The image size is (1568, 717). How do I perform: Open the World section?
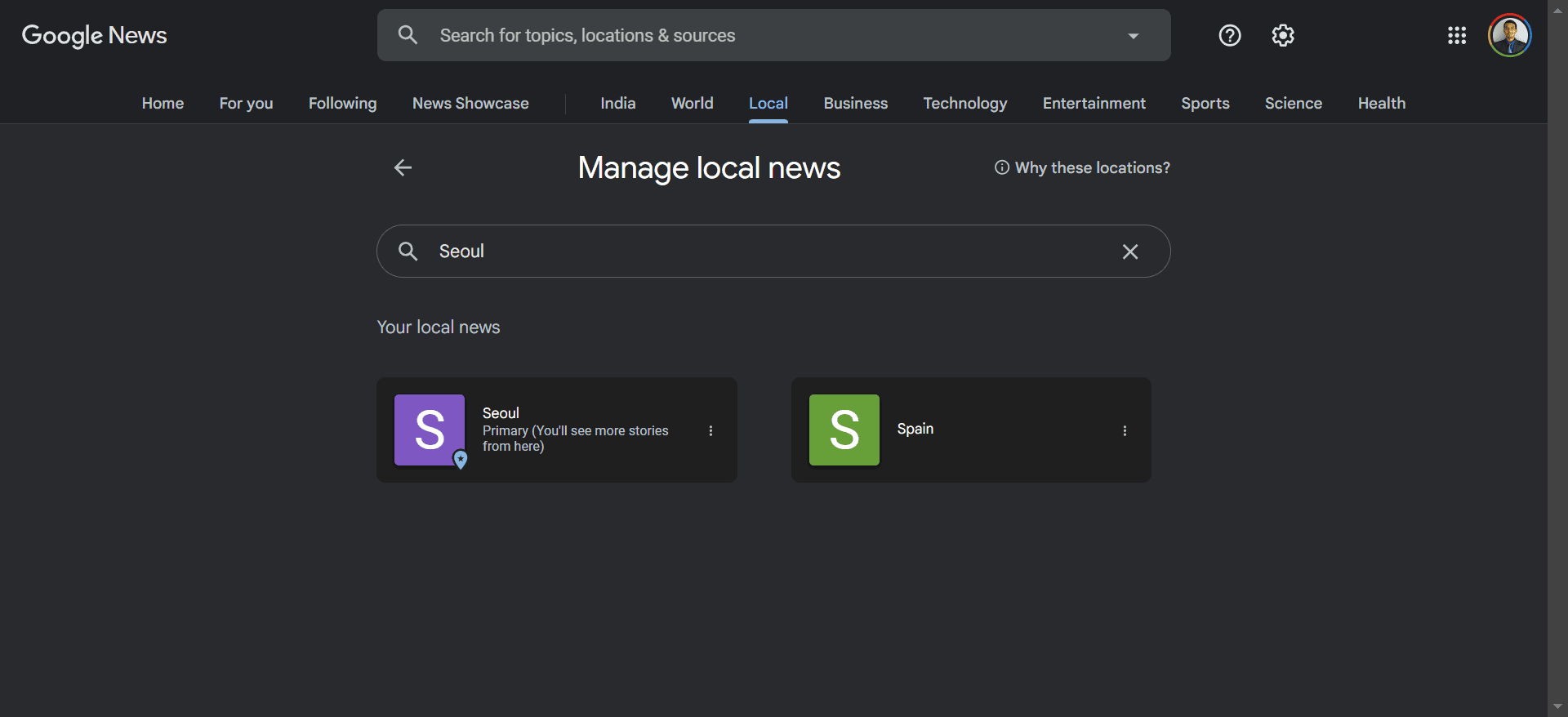692,103
